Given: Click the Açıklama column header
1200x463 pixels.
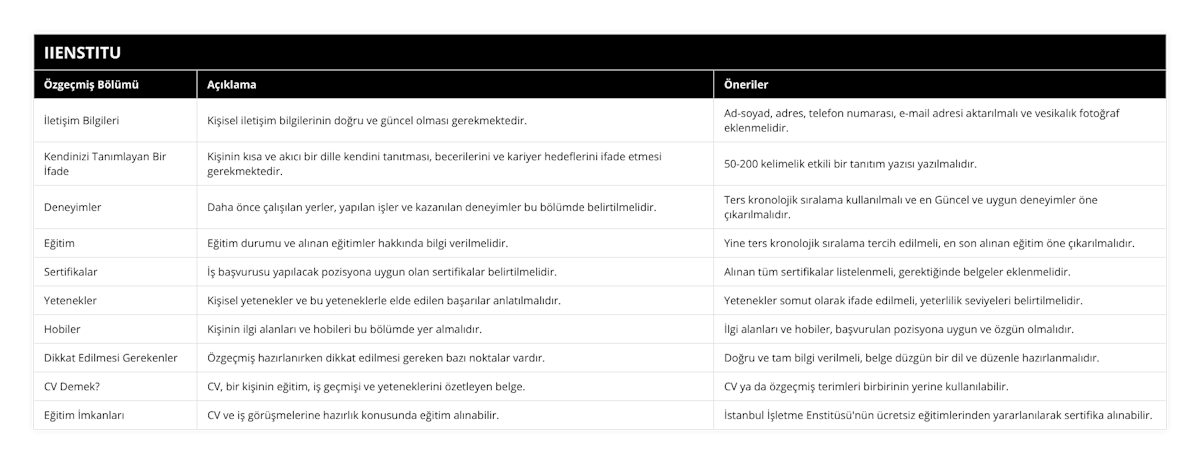Looking at the screenshot, I should (x=231, y=85).
